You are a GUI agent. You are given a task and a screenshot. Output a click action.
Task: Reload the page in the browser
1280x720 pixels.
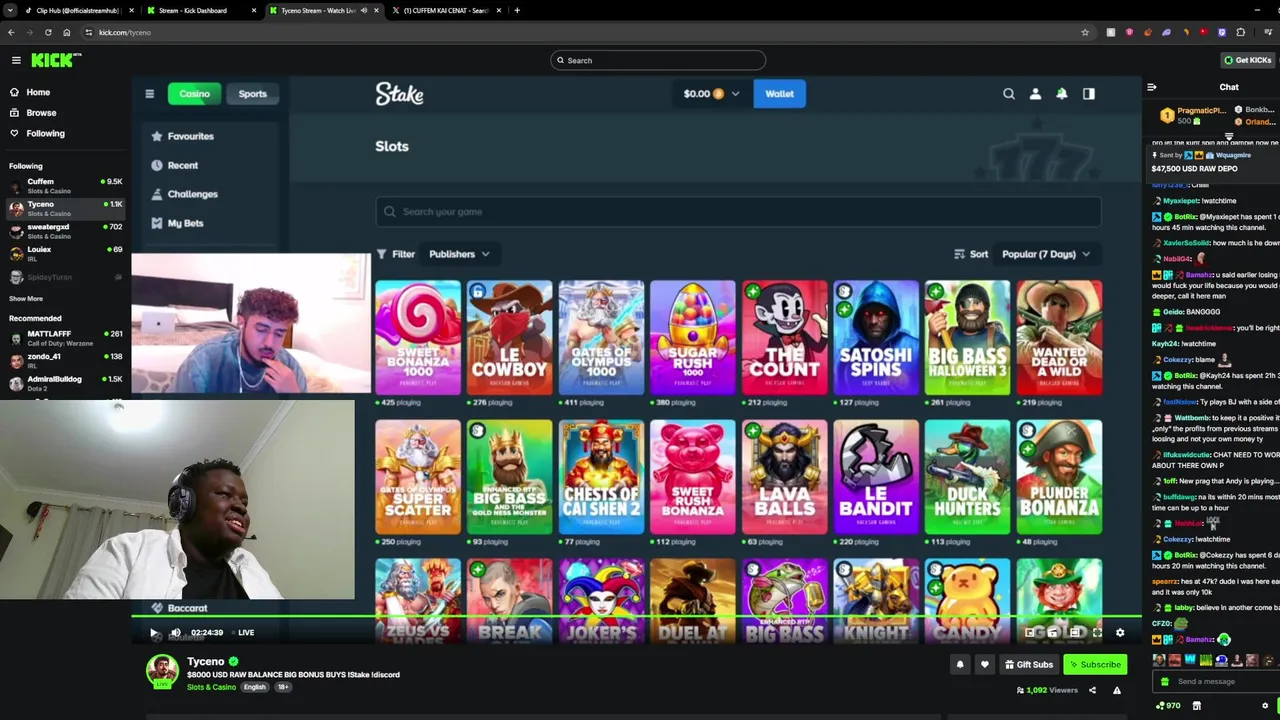point(48,32)
